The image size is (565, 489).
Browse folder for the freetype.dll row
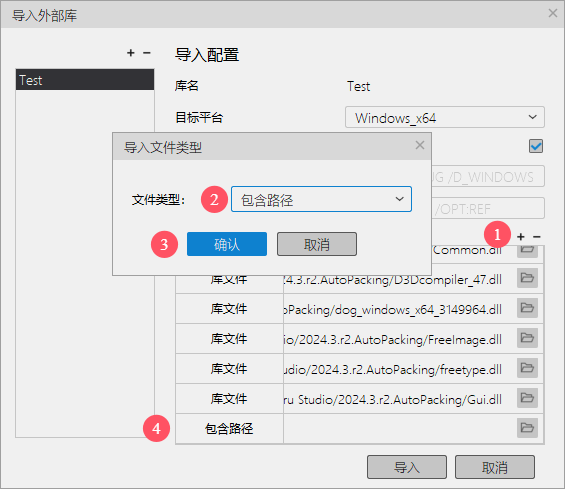[528, 368]
